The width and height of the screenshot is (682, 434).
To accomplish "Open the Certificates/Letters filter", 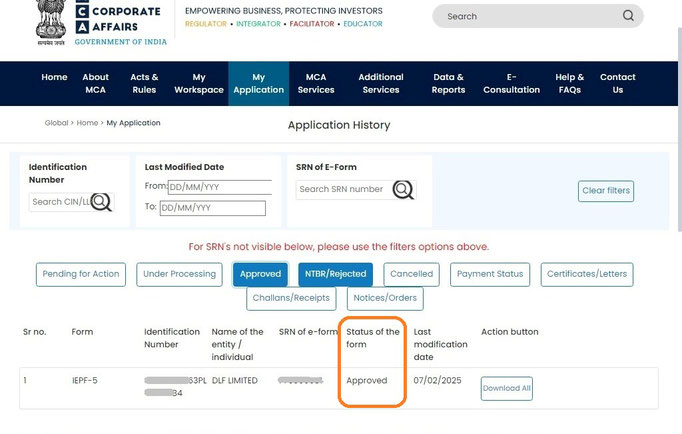I will coord(587,274).
